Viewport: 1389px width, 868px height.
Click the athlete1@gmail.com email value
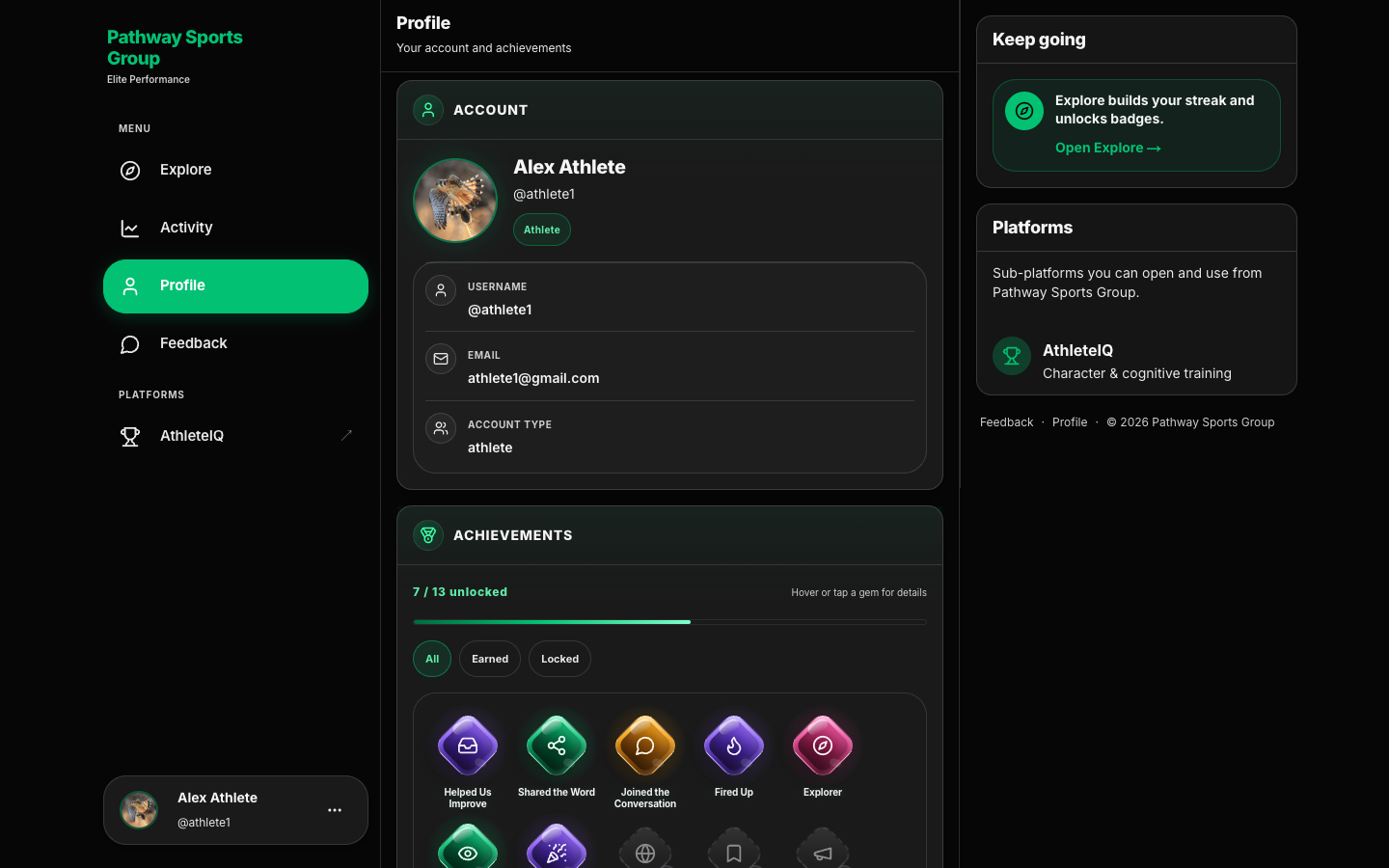coord(533,378)
